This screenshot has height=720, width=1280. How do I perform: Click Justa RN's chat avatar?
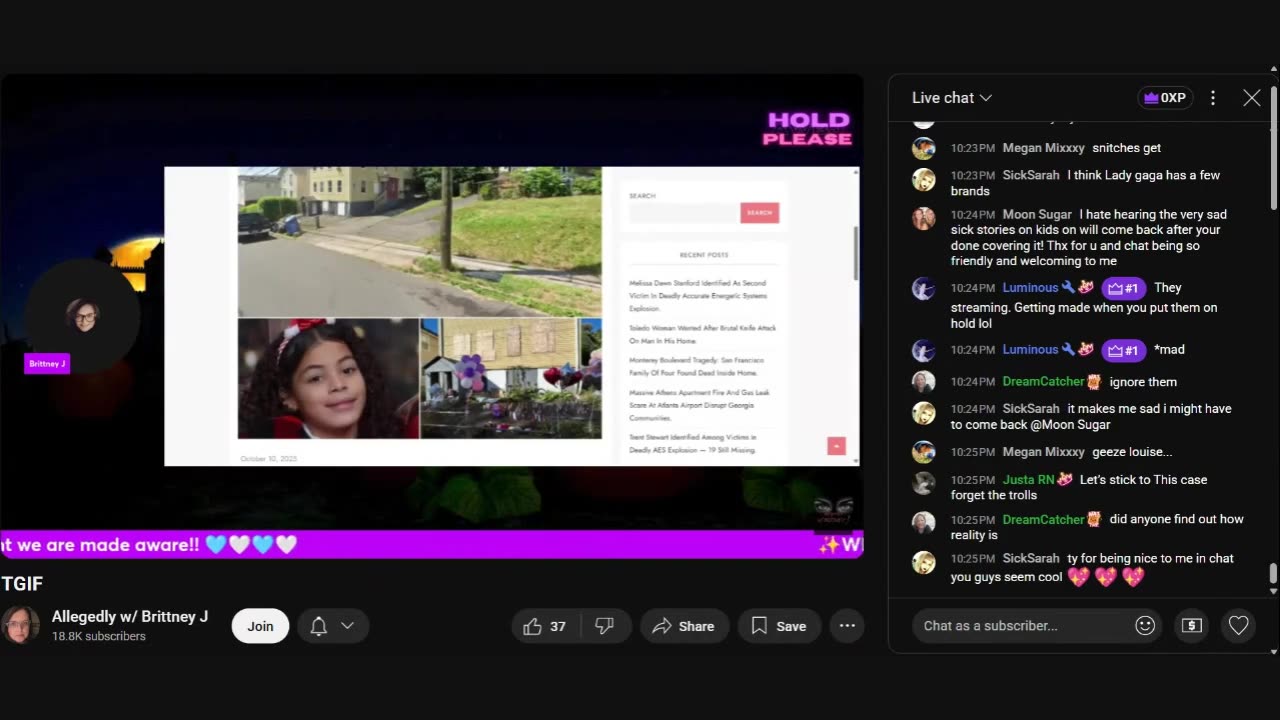pyautogui.click(x=924, y=483)
